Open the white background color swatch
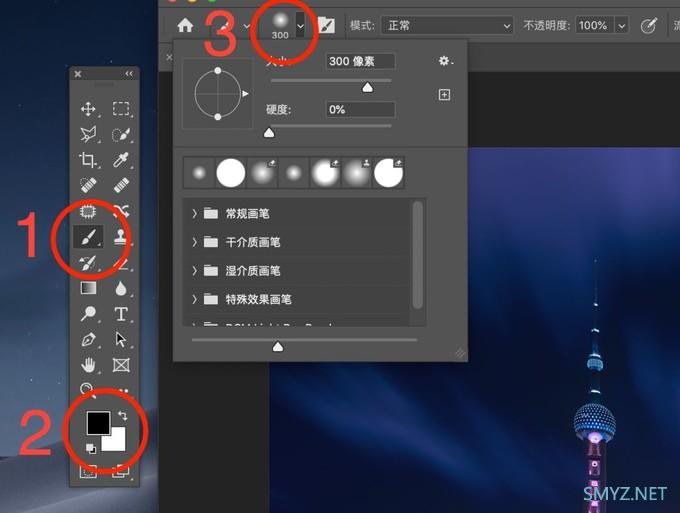This screenshot has width=680, height=513. pyautogui.click(x=117, y=442)
